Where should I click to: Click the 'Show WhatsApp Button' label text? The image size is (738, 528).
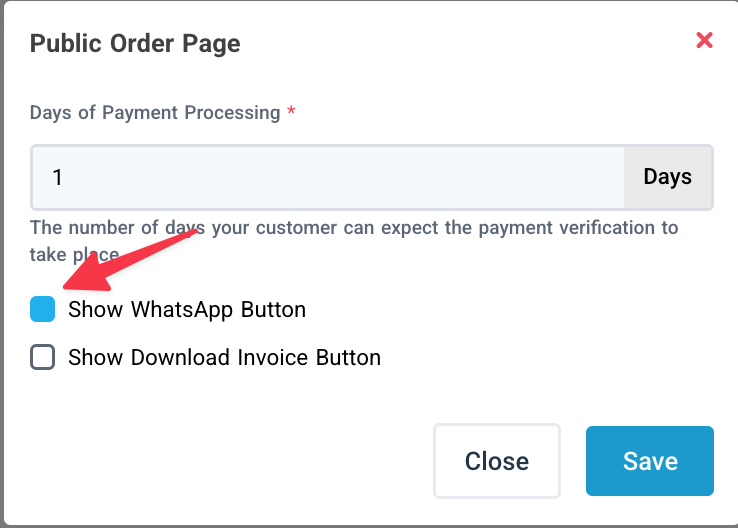coord(186,309)
